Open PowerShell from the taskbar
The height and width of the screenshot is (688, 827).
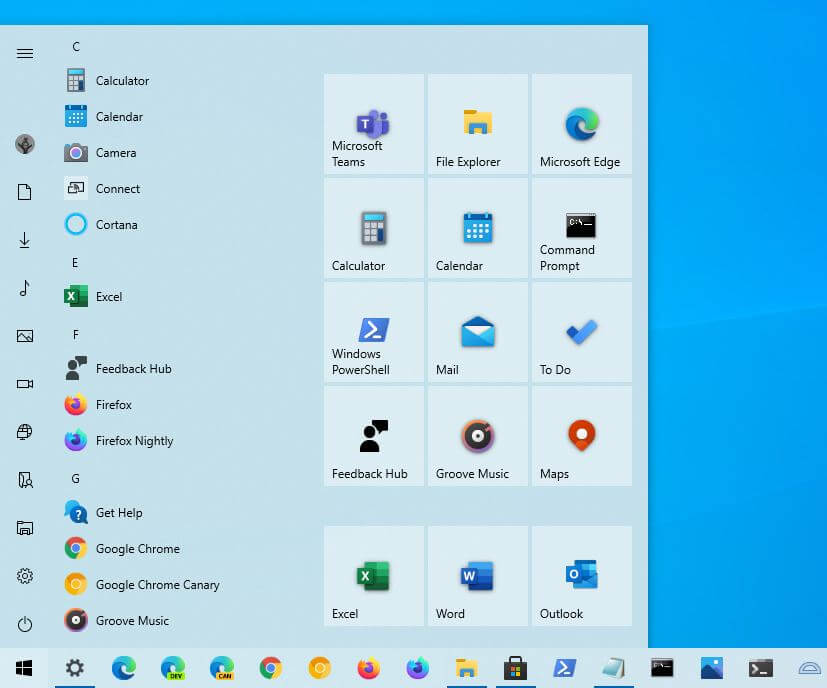click(564, 668)
